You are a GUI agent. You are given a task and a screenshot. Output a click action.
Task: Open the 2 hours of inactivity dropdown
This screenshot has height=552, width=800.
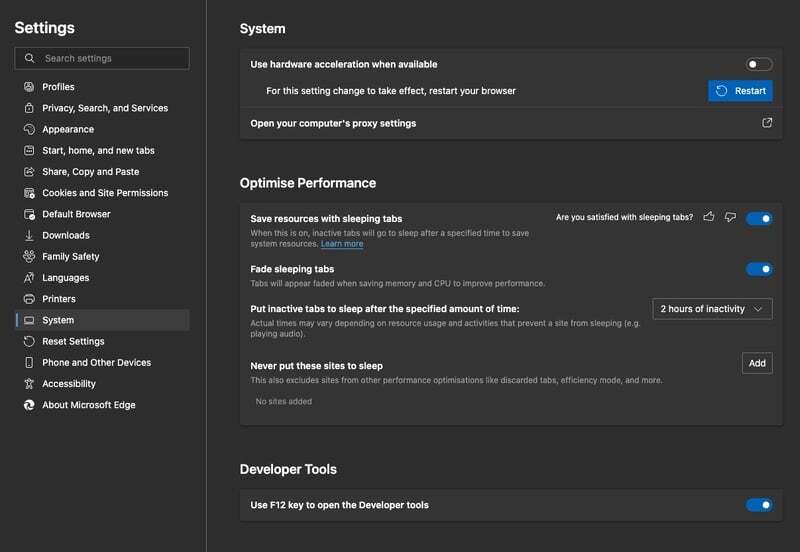point(712,309)
